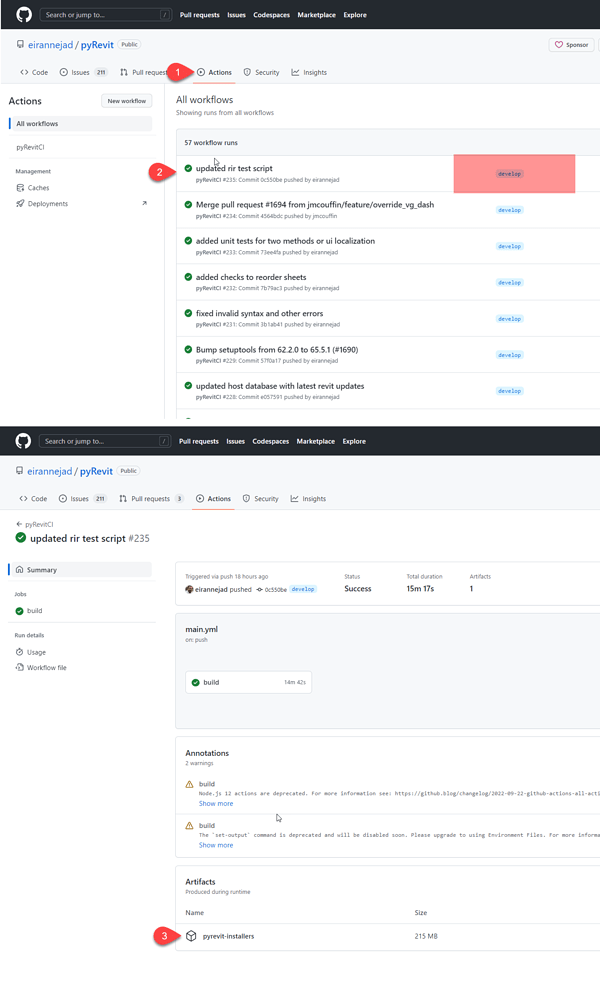Image resolution: width=600 pixels, height=1000 pixels.
Task: Click the shield icon on the Security tab
Action: 248,498
